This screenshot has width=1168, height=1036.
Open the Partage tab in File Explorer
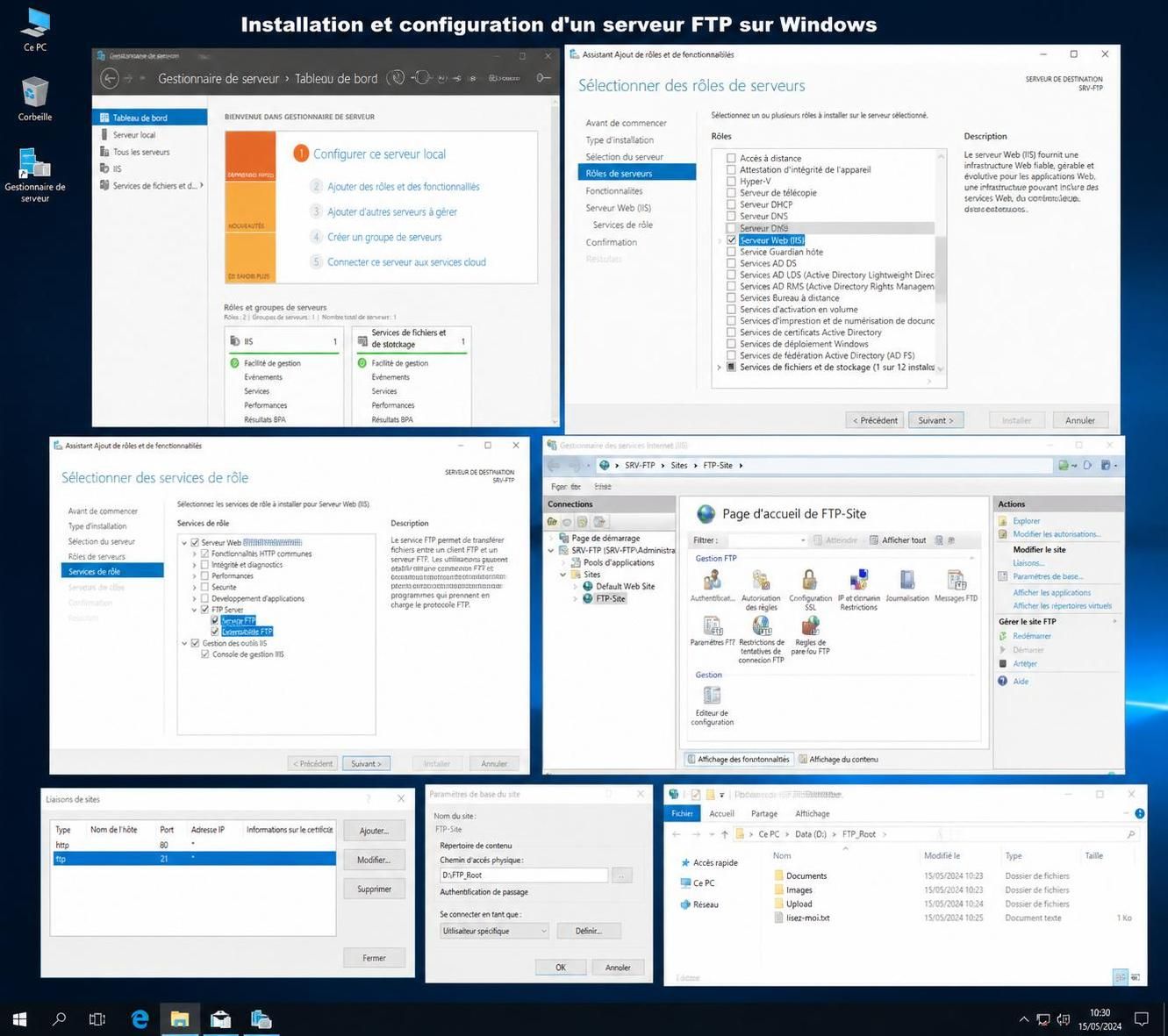pos(764,813)
